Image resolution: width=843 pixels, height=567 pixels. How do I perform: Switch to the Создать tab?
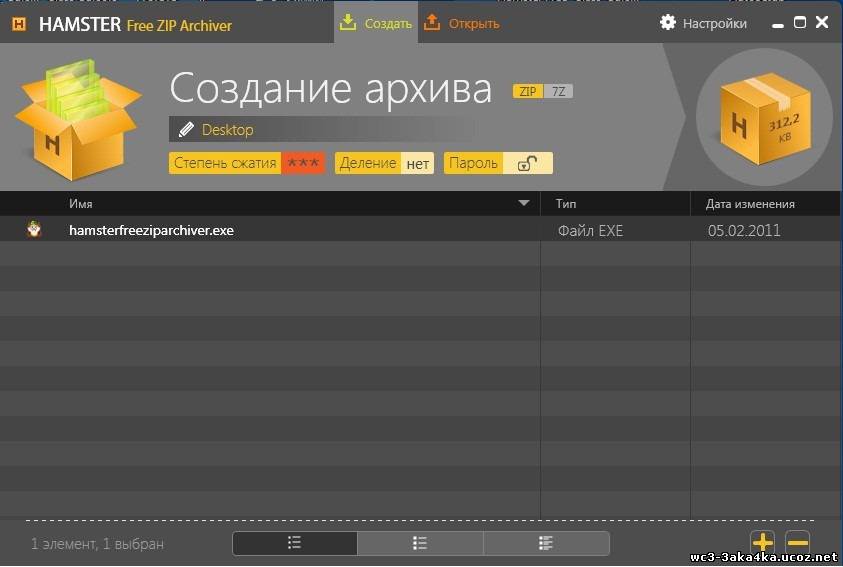pos(376,23)
